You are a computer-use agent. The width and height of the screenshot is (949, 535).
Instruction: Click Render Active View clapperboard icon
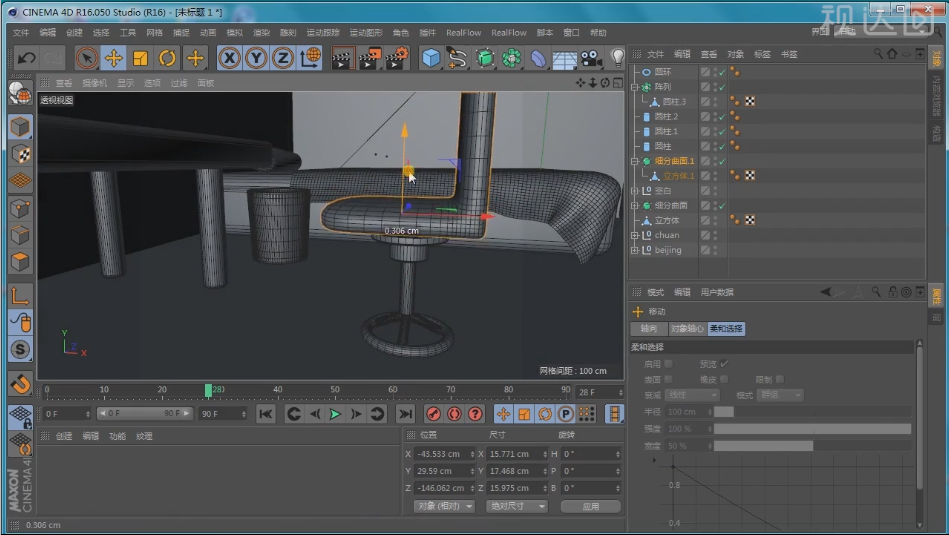343,58
